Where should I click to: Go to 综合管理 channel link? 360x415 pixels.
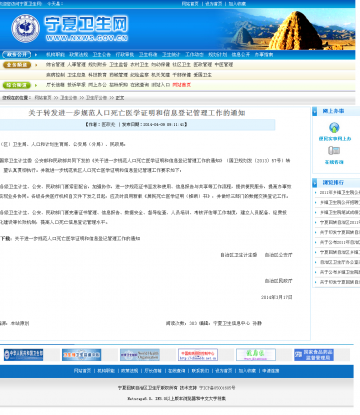coord(55,65)
